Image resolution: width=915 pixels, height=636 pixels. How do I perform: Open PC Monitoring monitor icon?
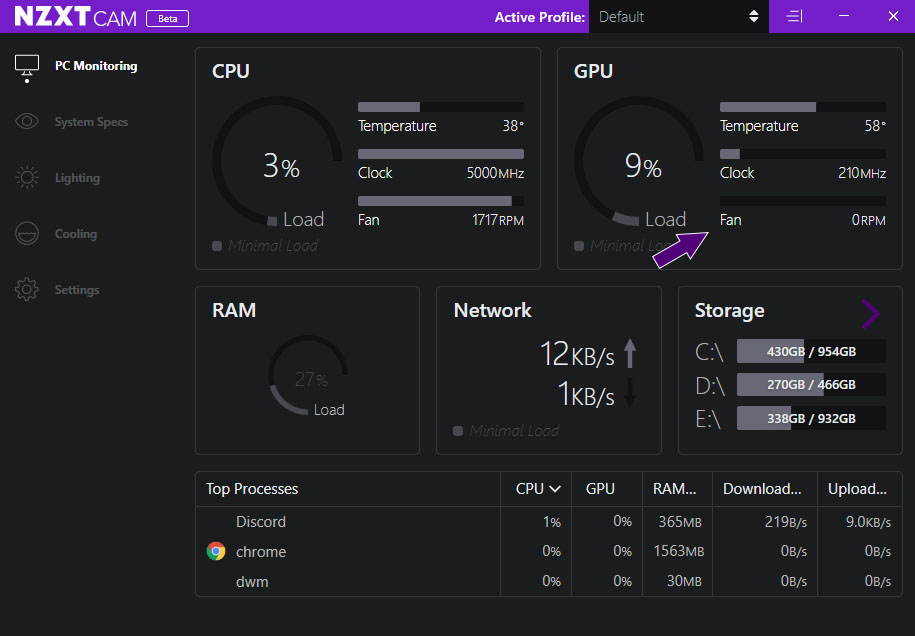[x=27, y=66]
